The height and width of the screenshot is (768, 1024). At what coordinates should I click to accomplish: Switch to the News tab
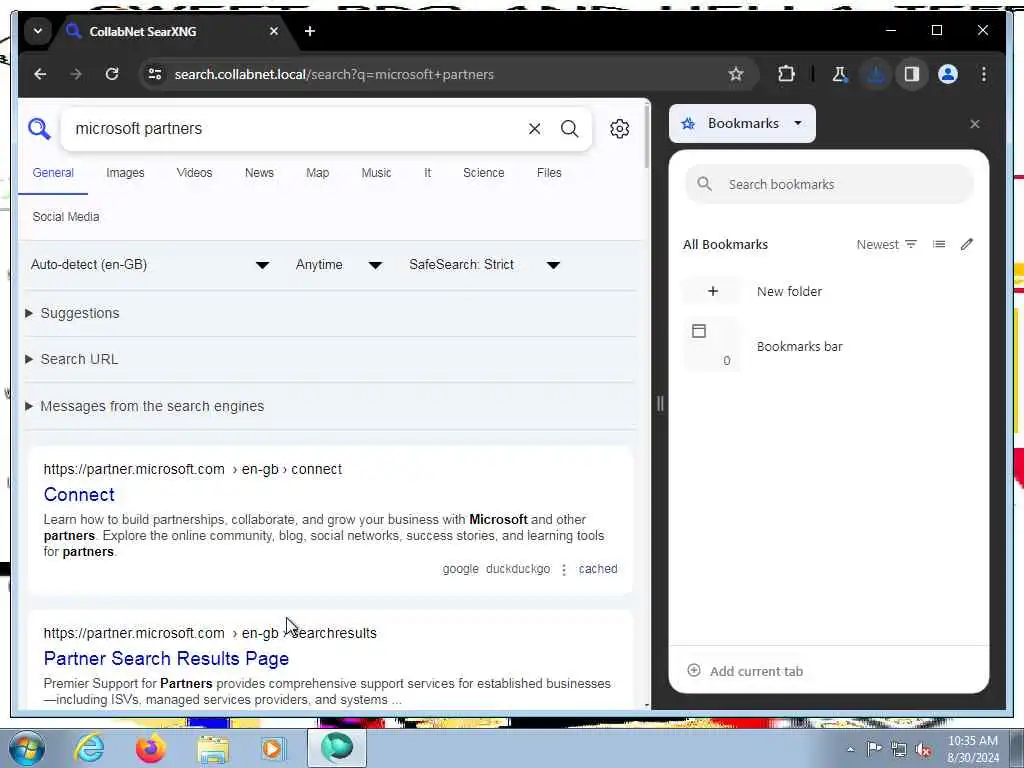point(259,173)
